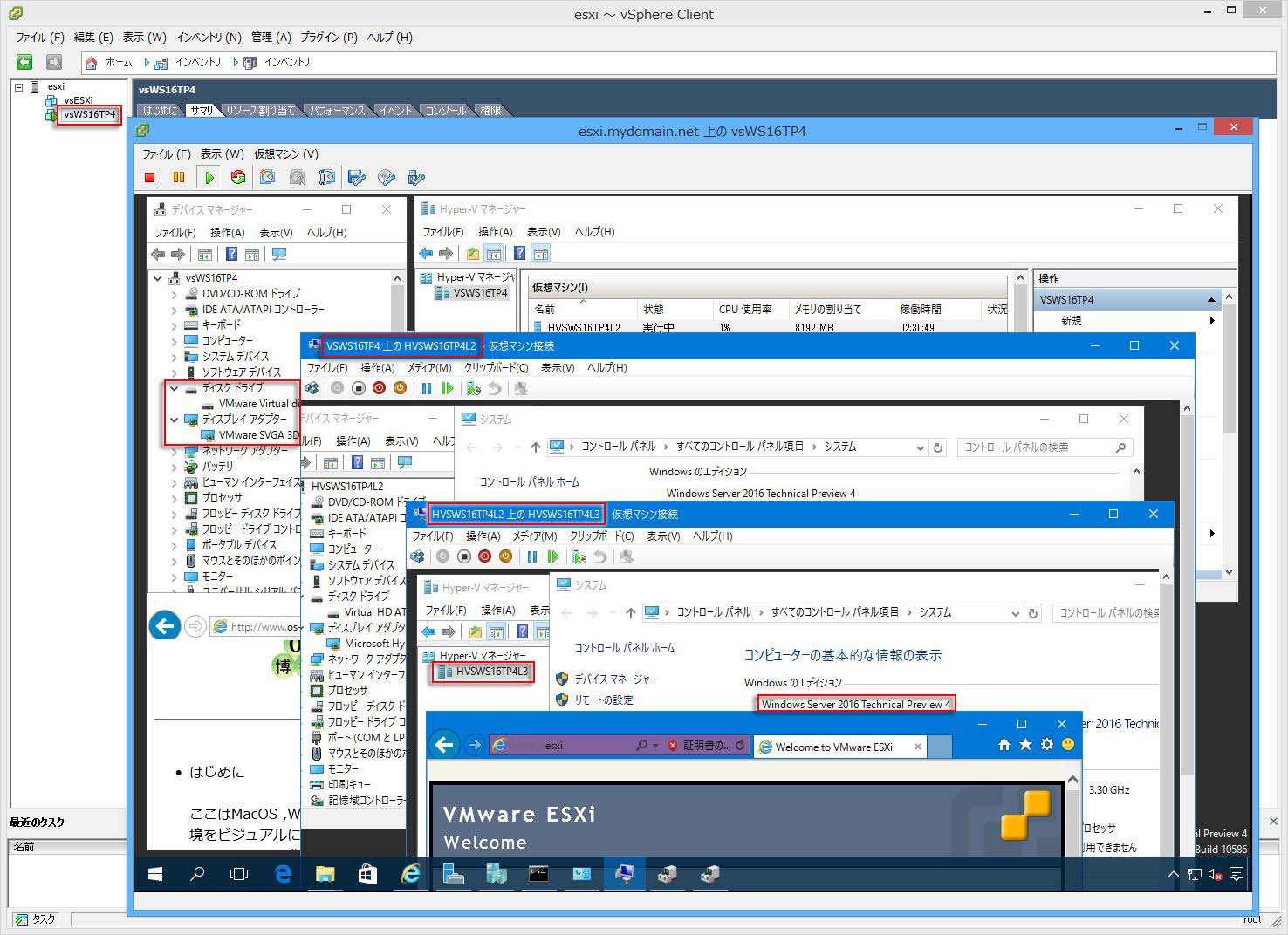Image resolution: width=1288 pixels, height=935 pixels.
Task: Click Ctrl+Alt+Del icon in HVSWS16TP4L2 connection toolbar
Action: (x=313, y=388)
